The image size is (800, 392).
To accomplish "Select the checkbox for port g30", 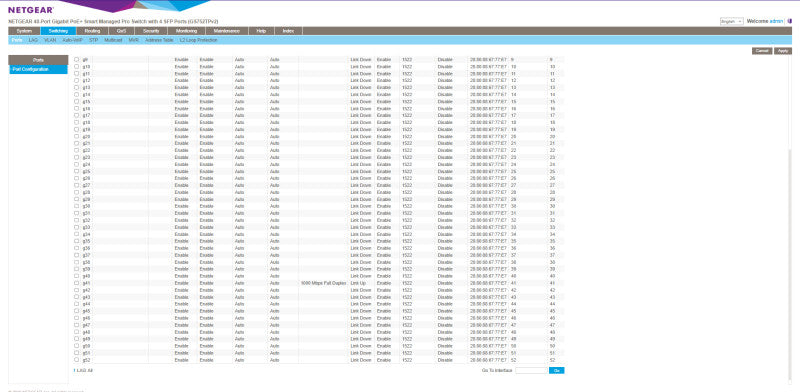I will pyautogui.click(x=77, y=206).
